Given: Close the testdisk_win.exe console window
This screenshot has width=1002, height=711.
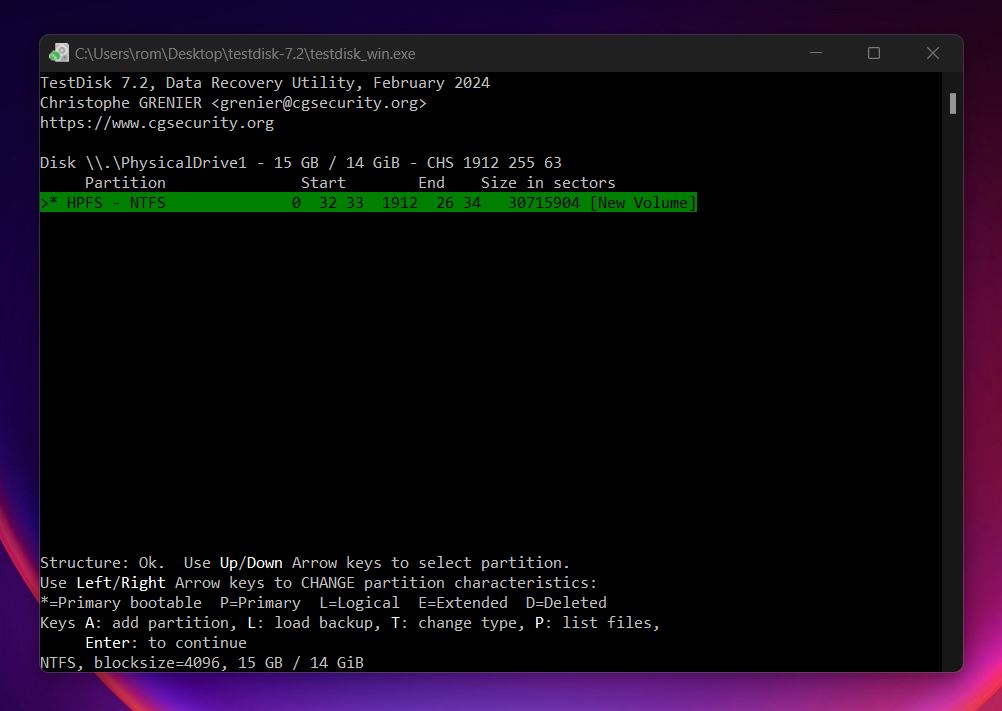Looking at the screenshot, I should click(x=932, y=53).
